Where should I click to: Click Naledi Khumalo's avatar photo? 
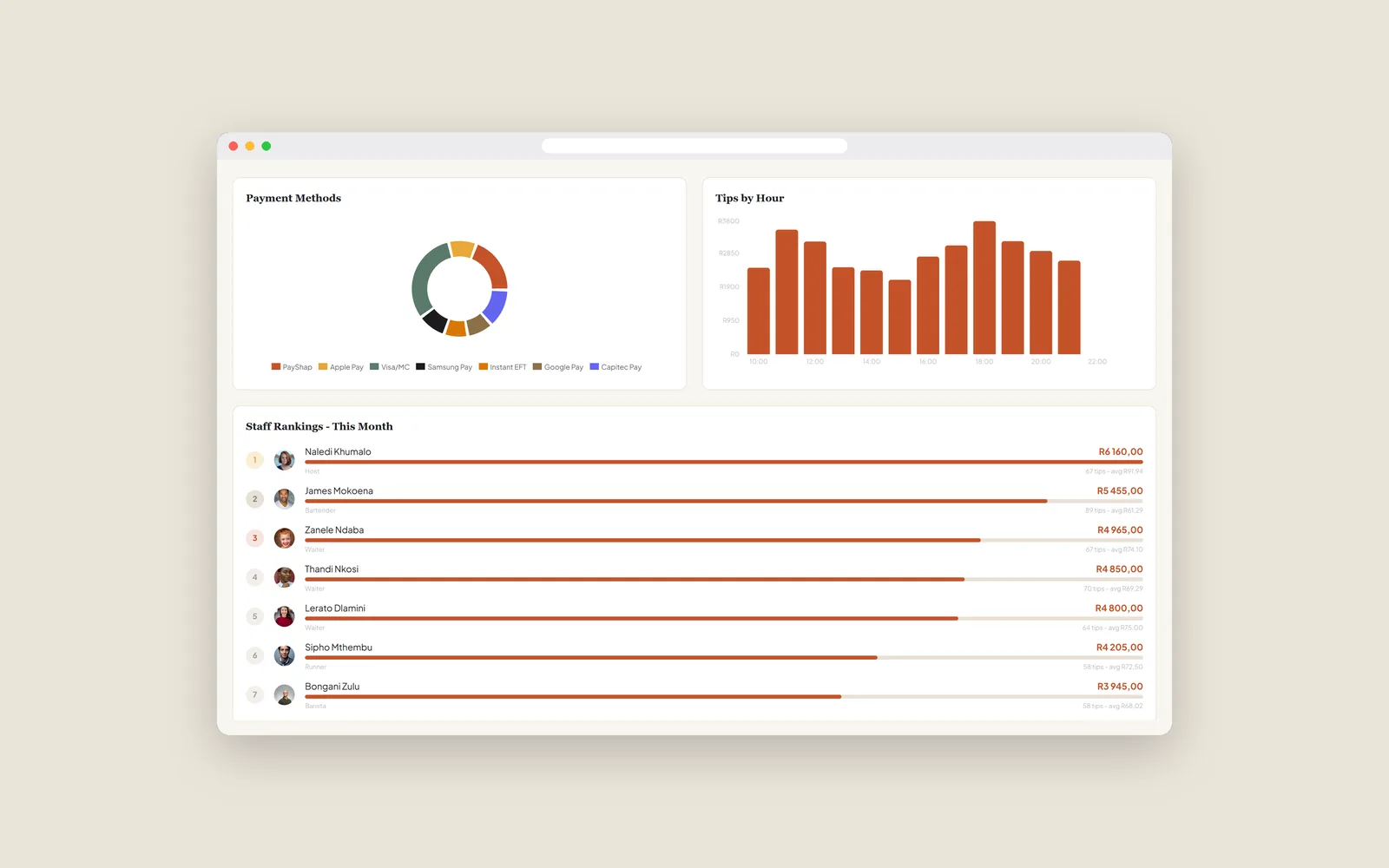(284, 460)
